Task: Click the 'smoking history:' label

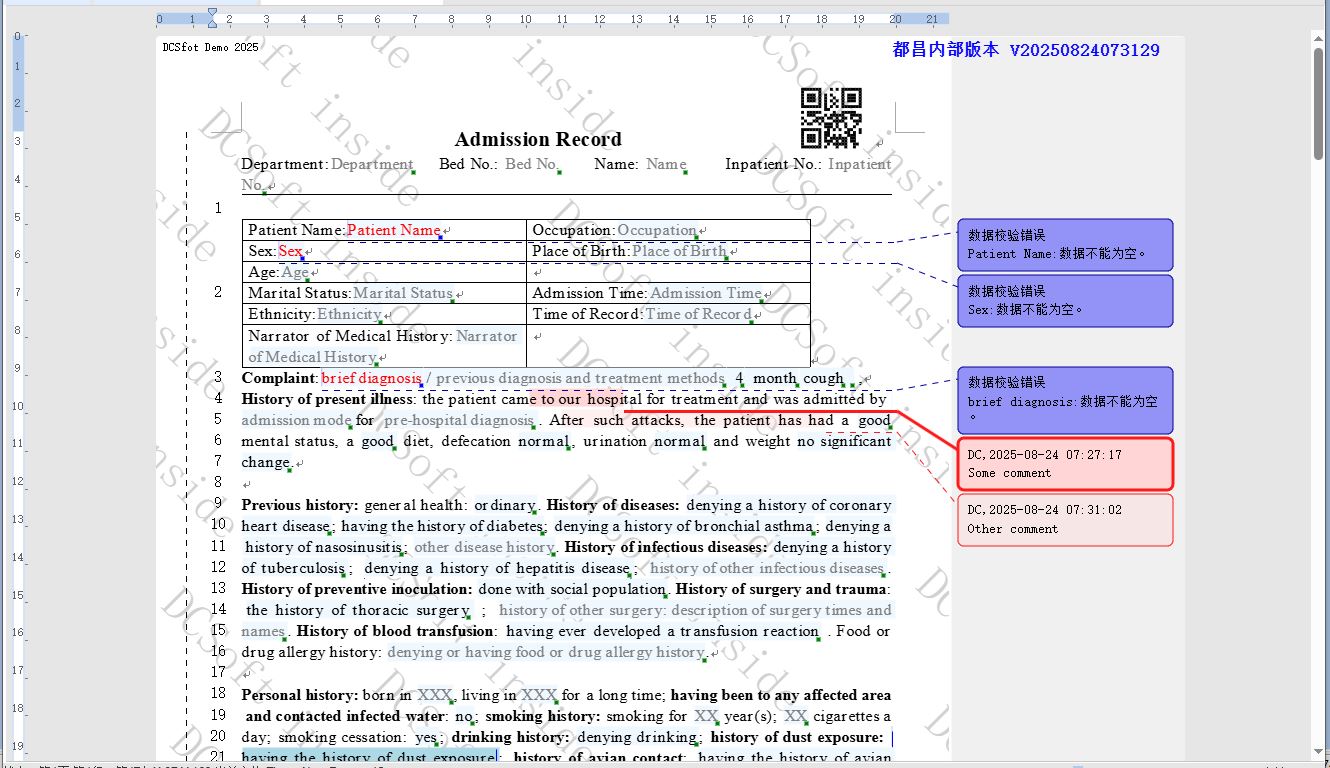Action: (543, 716)
